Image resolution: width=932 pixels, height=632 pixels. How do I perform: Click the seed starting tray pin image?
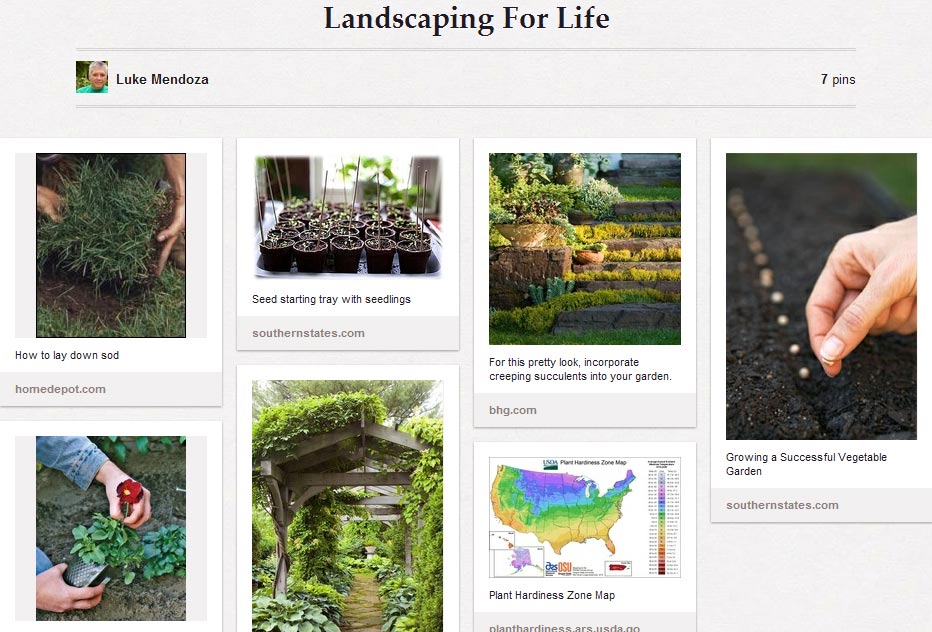tap(347, 214)
